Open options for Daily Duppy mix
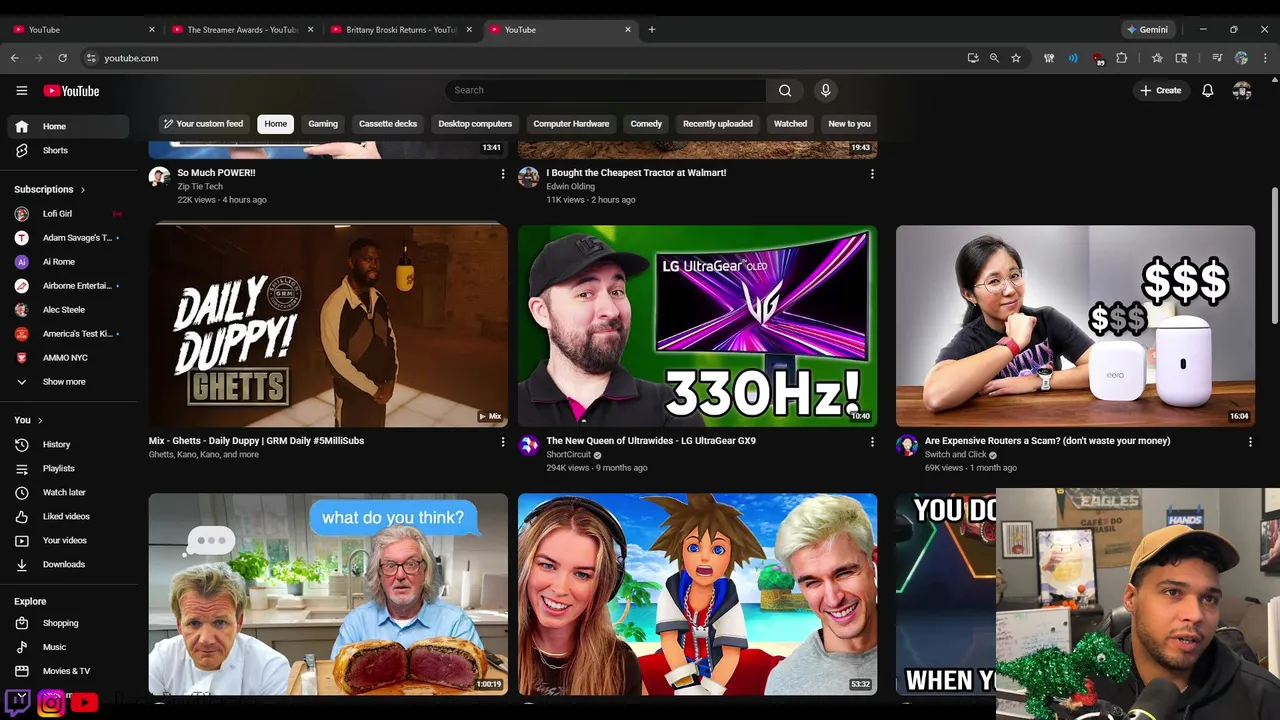 pos(503,442)
